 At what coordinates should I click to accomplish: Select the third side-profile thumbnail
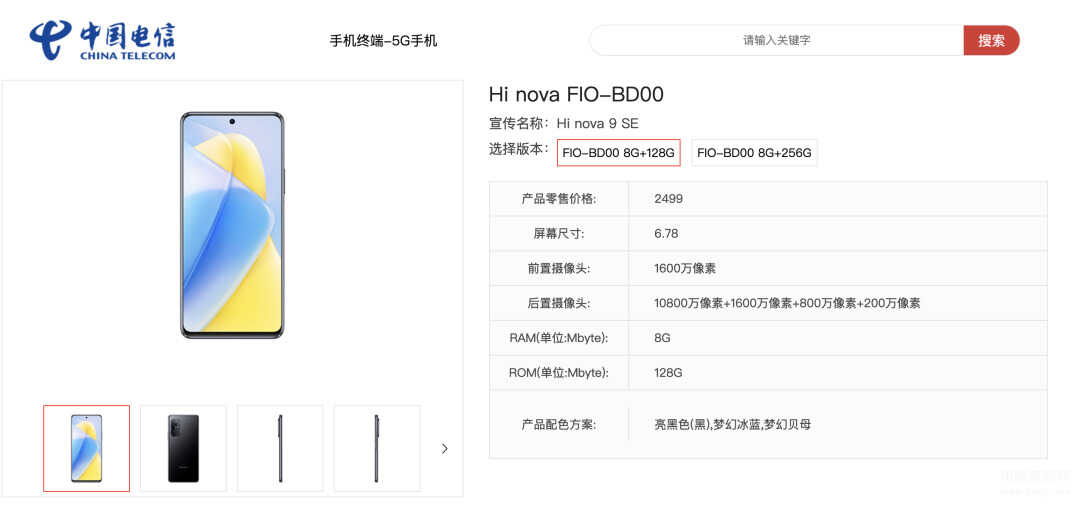pyautogui.click(x=280, y=449)
